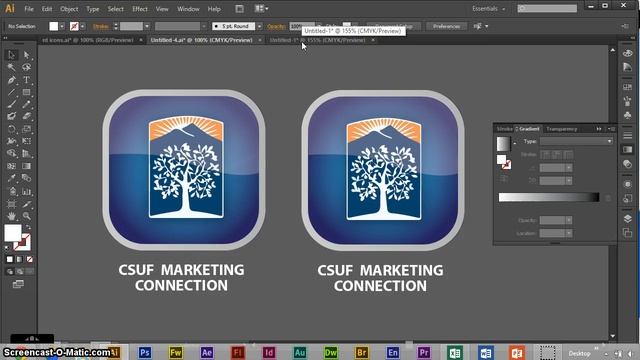This screenshot has height=360, width=640.
Task: Open the Layers panel icon in dock
Action: coord(628,218)
